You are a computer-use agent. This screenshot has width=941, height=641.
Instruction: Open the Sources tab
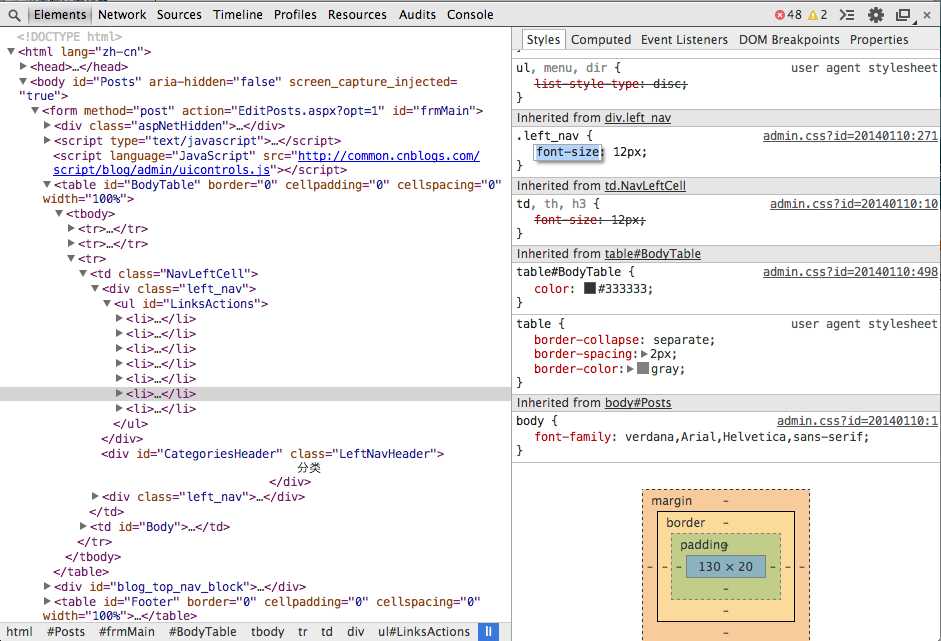(179, 14)
